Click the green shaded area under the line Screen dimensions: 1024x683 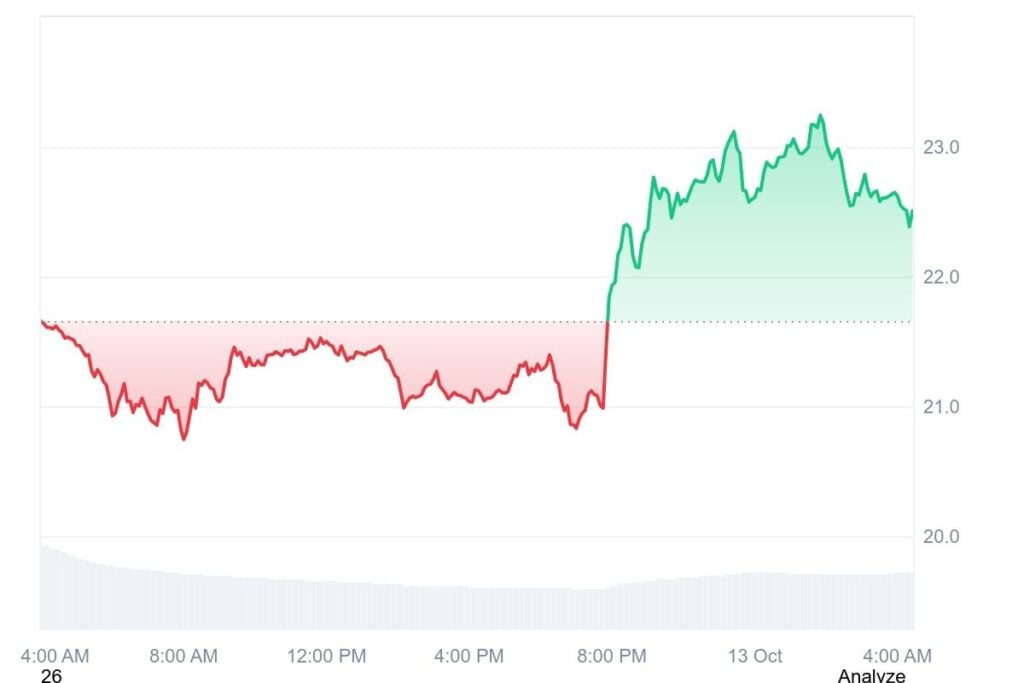(760, 260)
